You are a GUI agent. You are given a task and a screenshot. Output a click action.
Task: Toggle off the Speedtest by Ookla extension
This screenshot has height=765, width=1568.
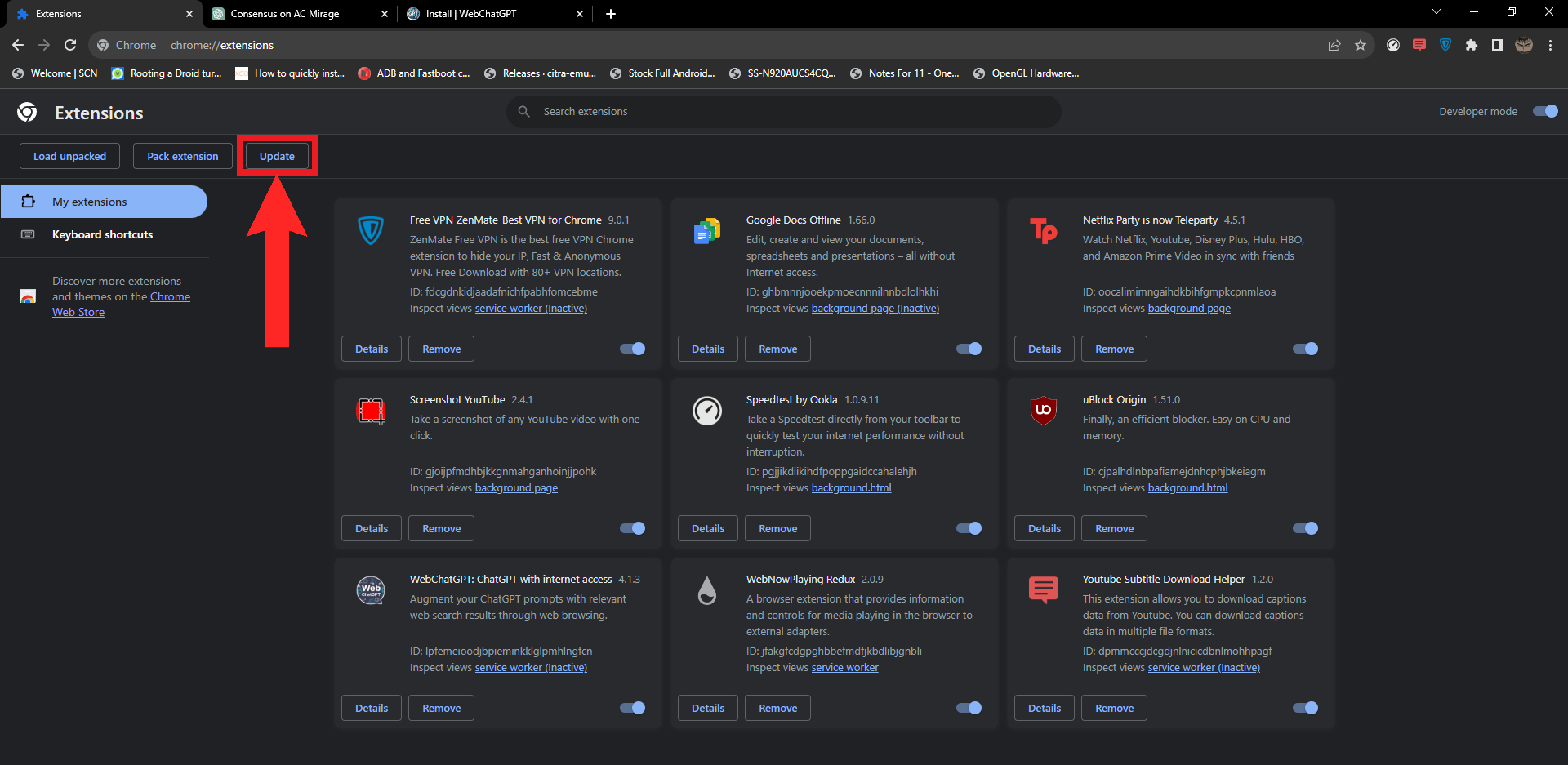pos(969,528)
